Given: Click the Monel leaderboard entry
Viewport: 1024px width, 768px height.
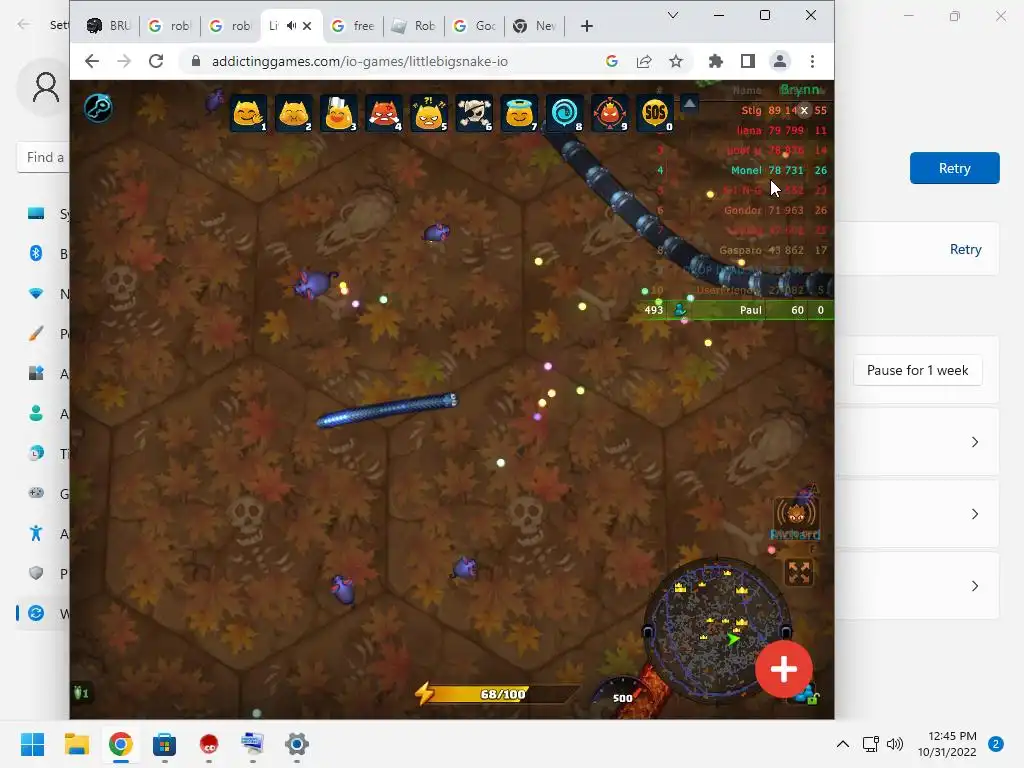Looking at the screenshot, I should tap(743, 170).
